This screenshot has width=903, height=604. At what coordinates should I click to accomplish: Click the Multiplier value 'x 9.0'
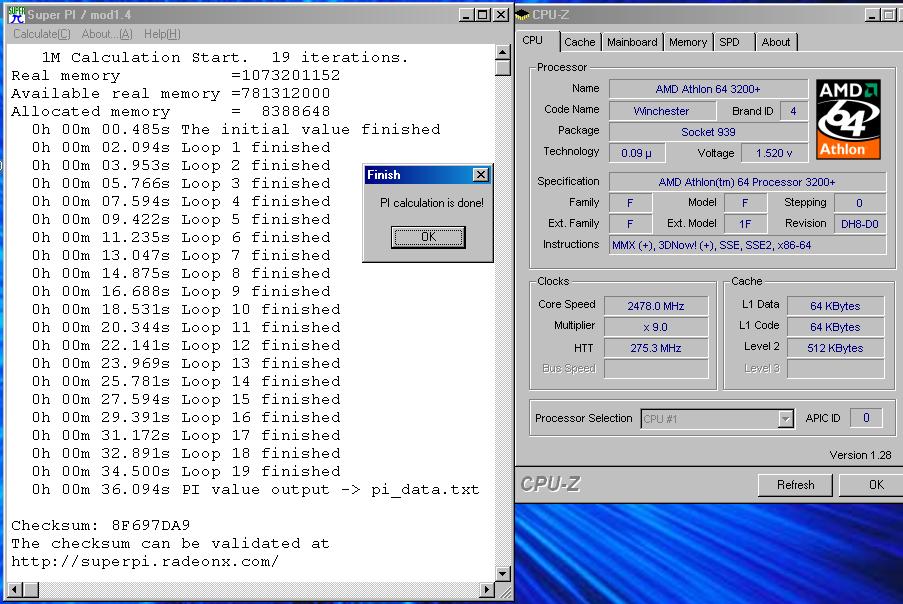tap(656, 327)
